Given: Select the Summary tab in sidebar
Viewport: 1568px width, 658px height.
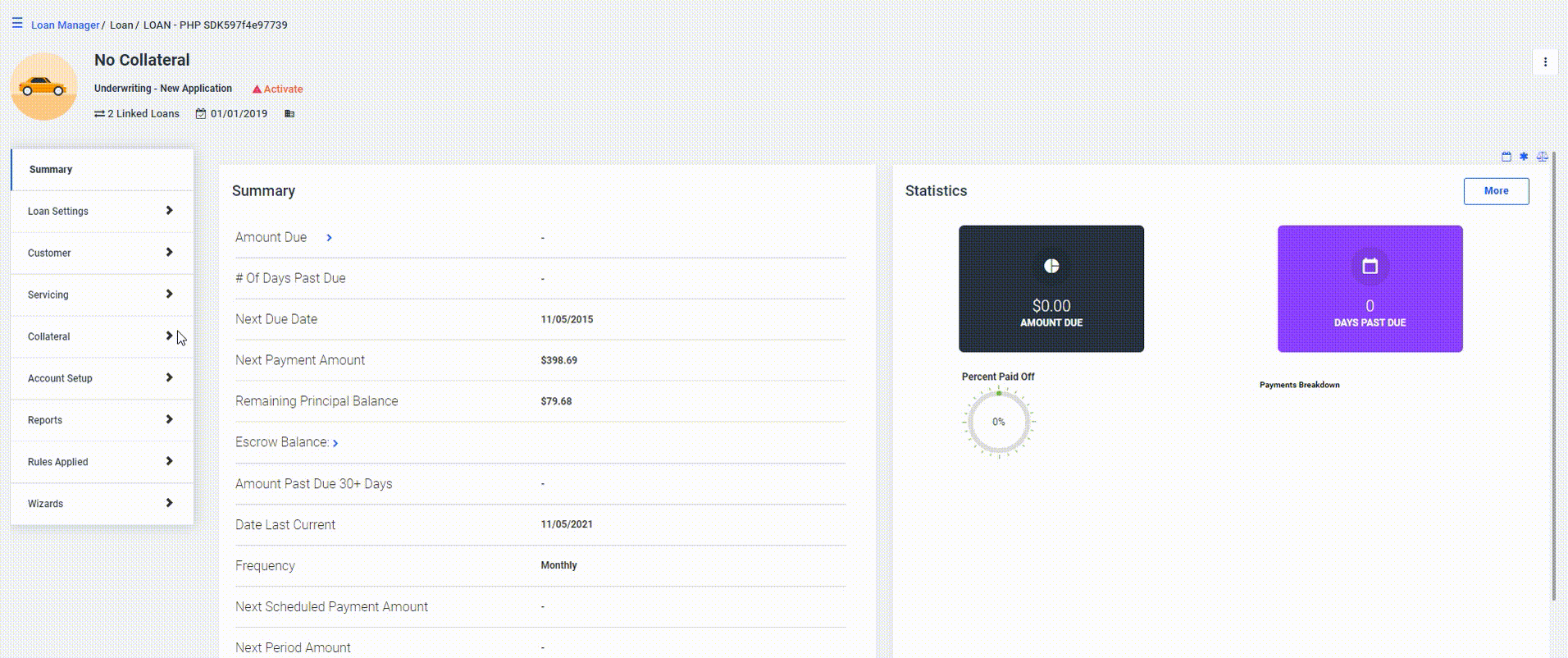Looking at the screenshot, I should point(103,170).
